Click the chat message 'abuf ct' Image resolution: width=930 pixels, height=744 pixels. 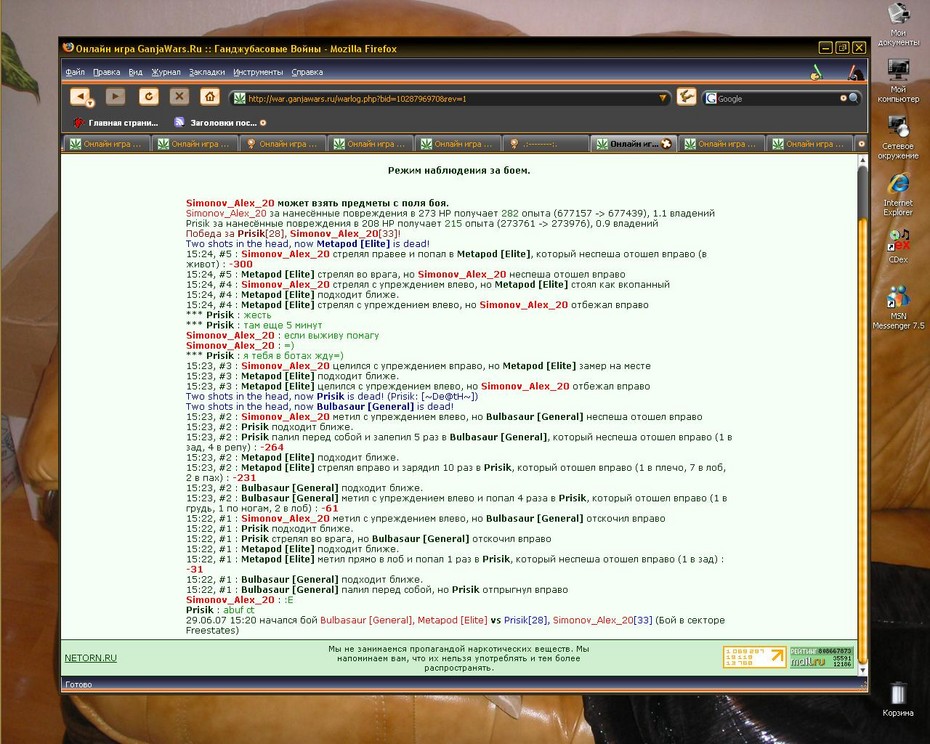coord(238,610)
